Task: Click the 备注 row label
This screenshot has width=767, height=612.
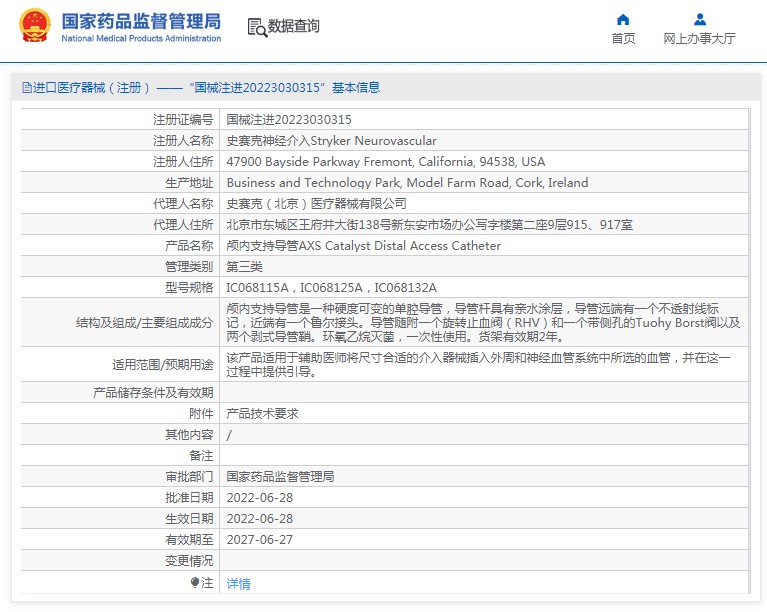Action: [x=201, y=456]
